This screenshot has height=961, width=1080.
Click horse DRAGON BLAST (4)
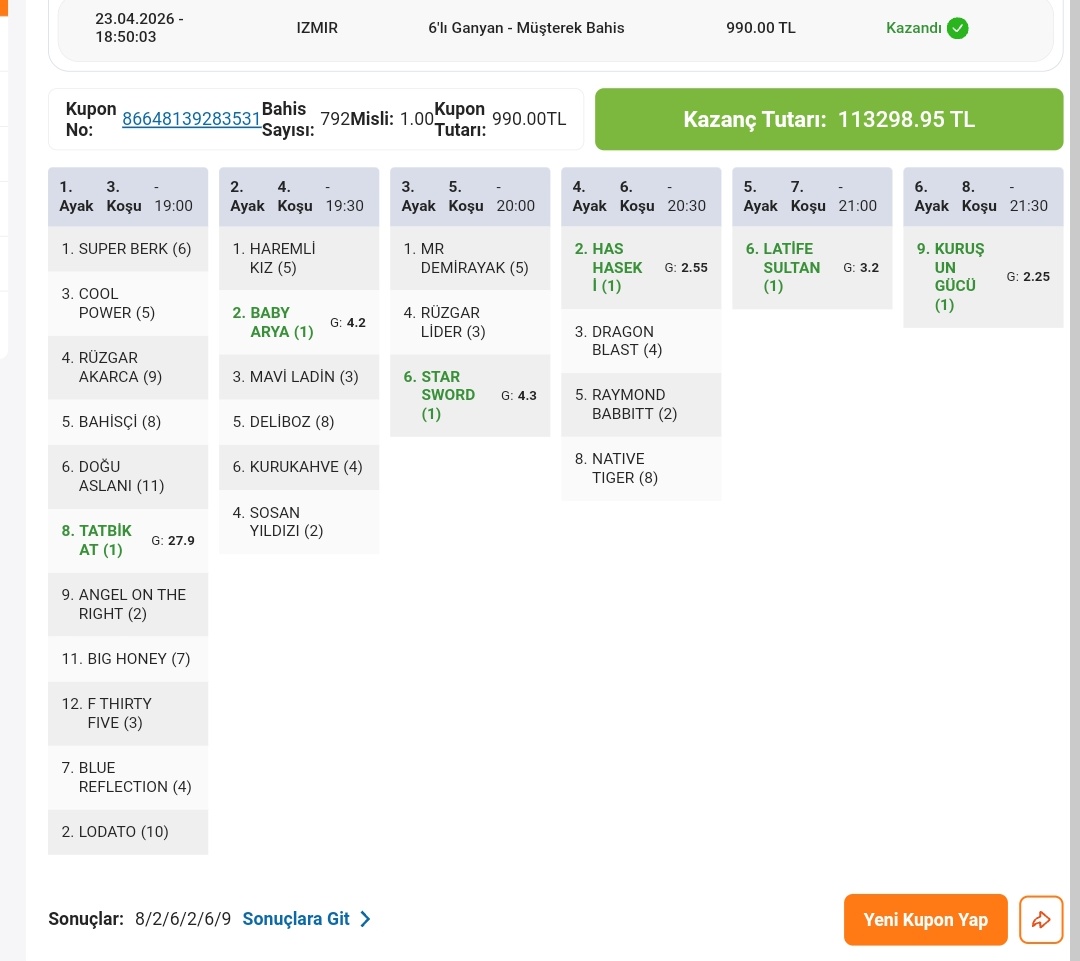point(641,341)
